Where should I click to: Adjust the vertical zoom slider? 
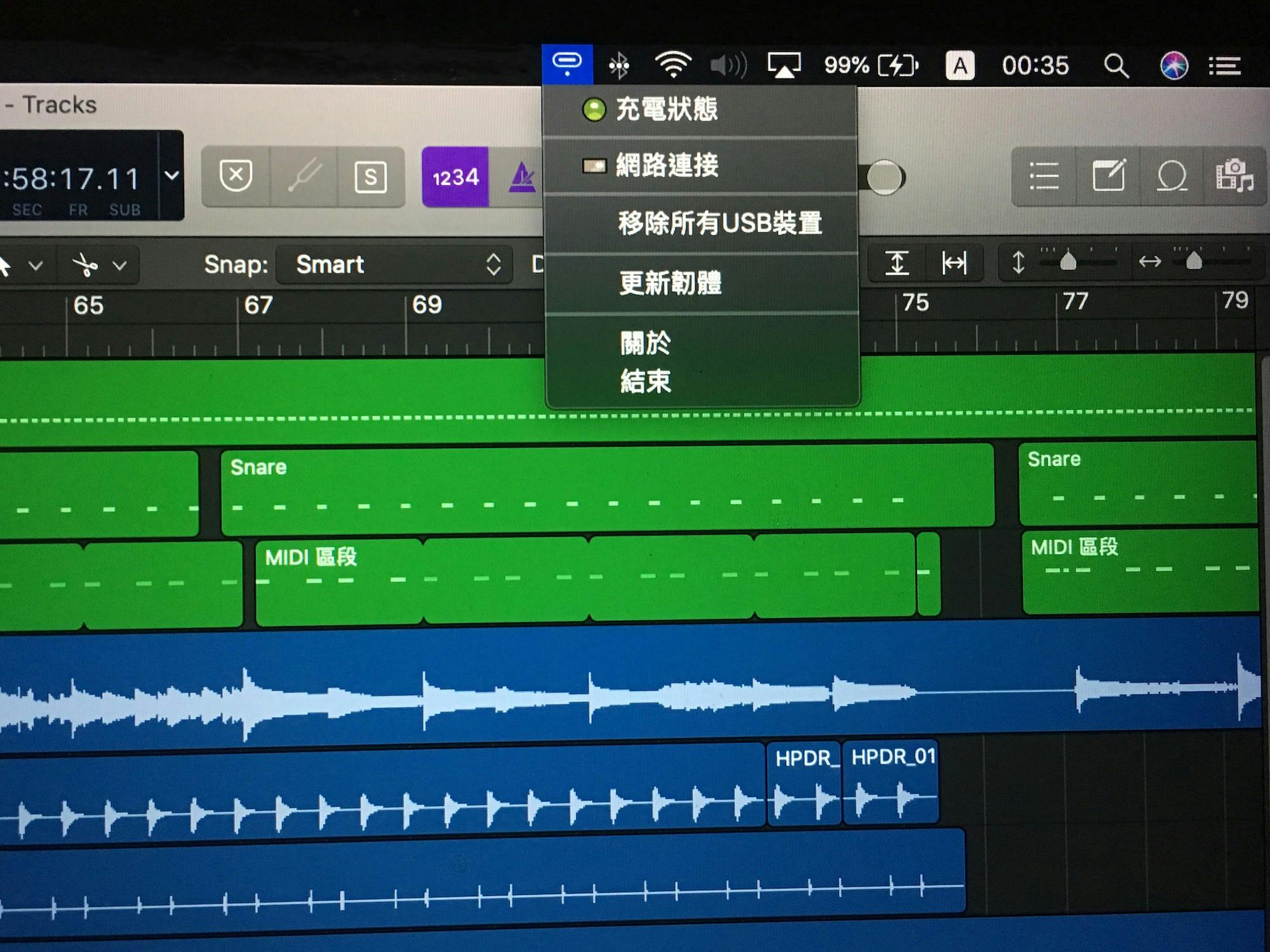[1068, 261]
